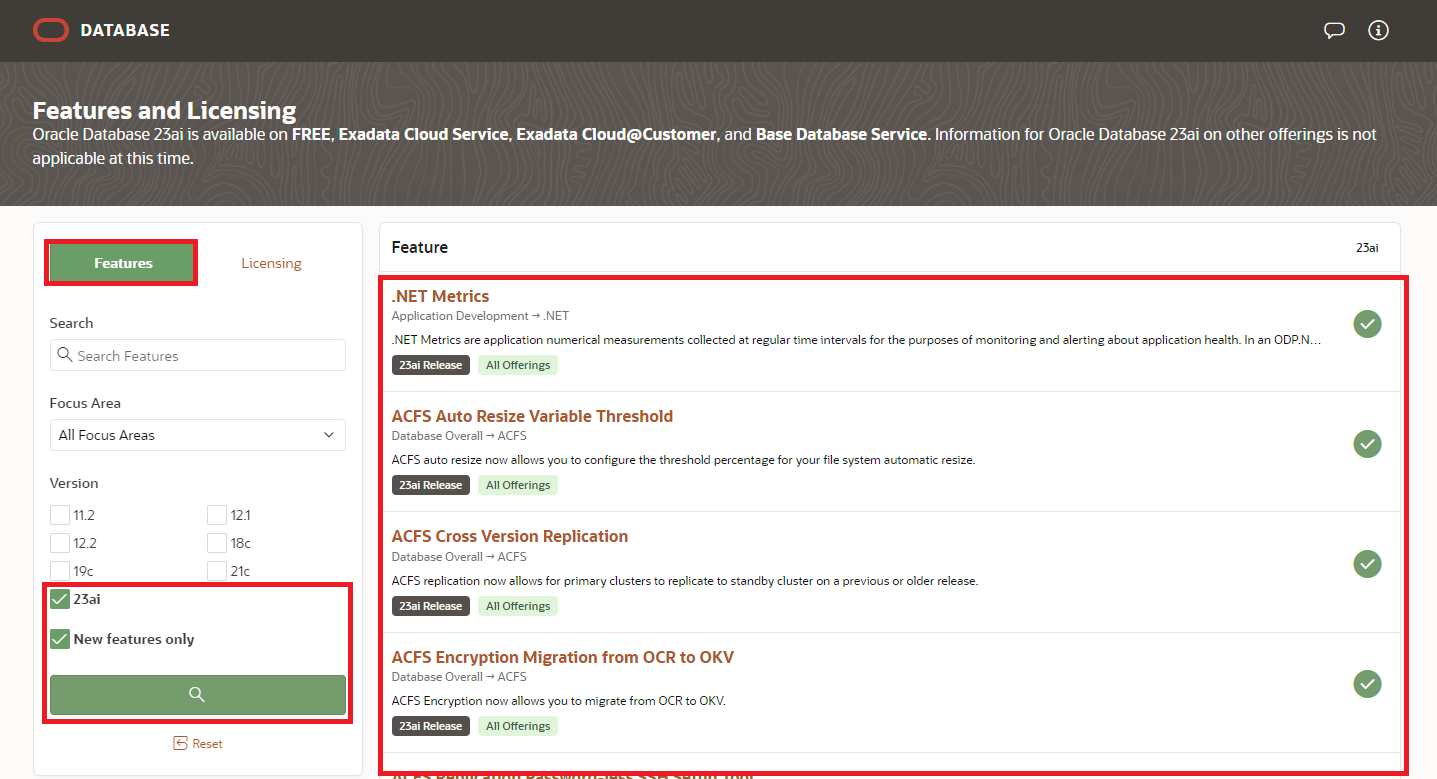Click 'Application Development → .NET' breadcrumb text
The image size is (1437, 779).
click(480, 316)
